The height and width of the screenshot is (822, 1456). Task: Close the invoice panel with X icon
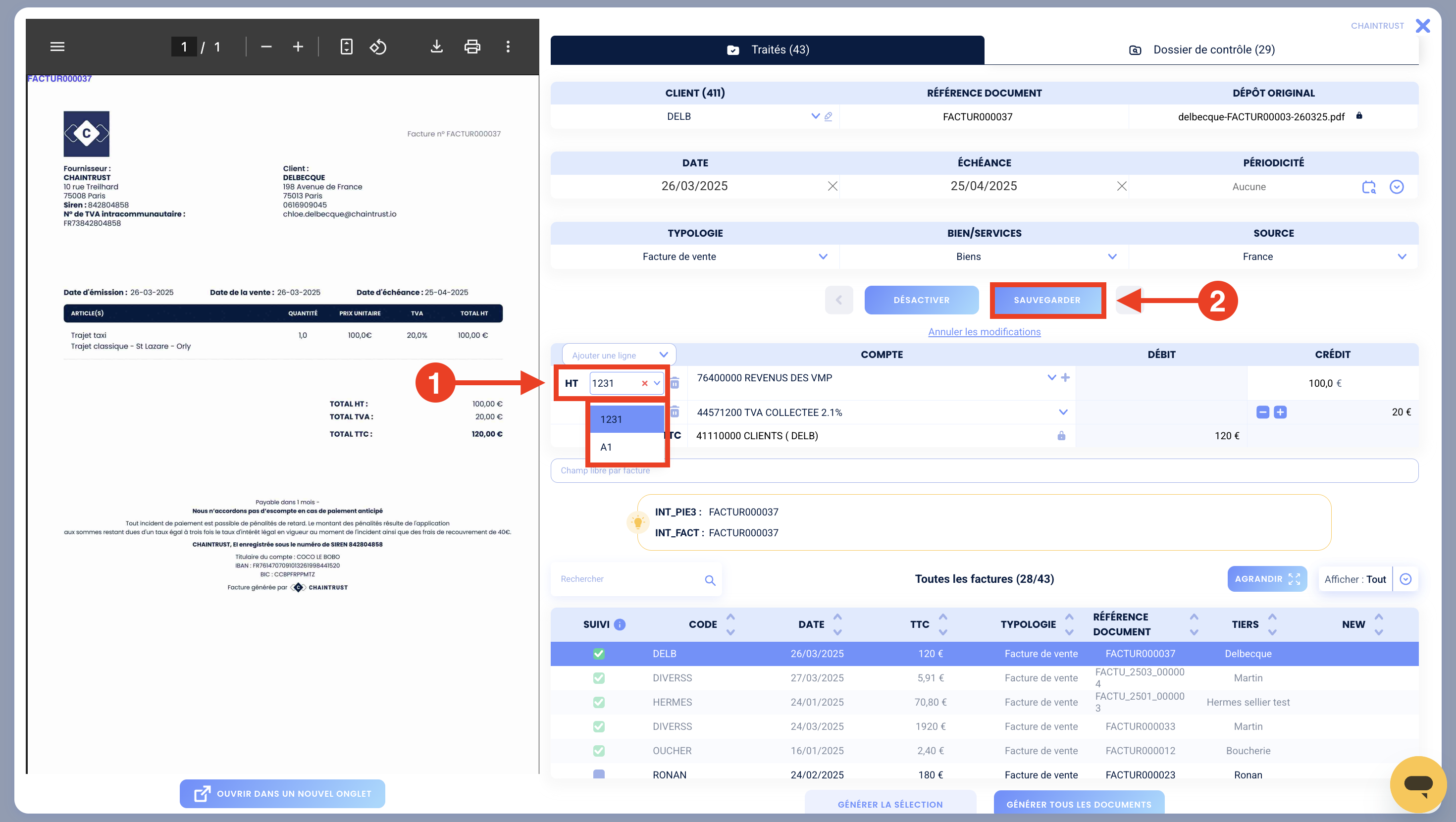click(x=1423, y=26)
